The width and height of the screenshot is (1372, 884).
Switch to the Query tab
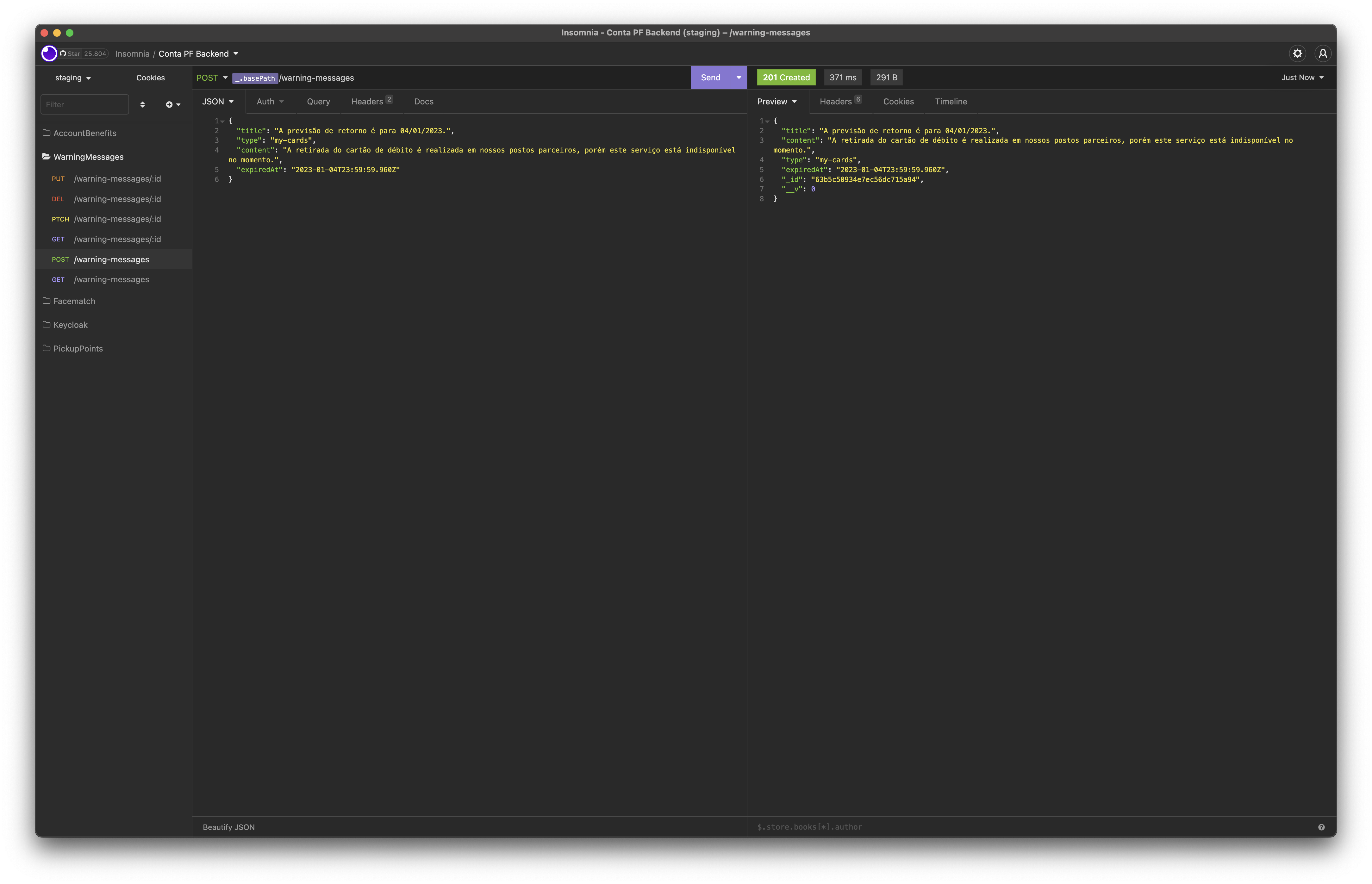point(318,102)
